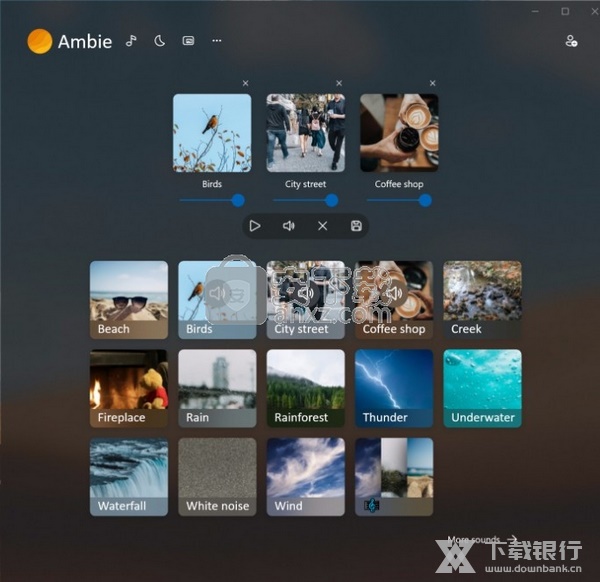Open the account sign-in icon
The width and height of the screenshot is (600, 582).
point(571,41)
